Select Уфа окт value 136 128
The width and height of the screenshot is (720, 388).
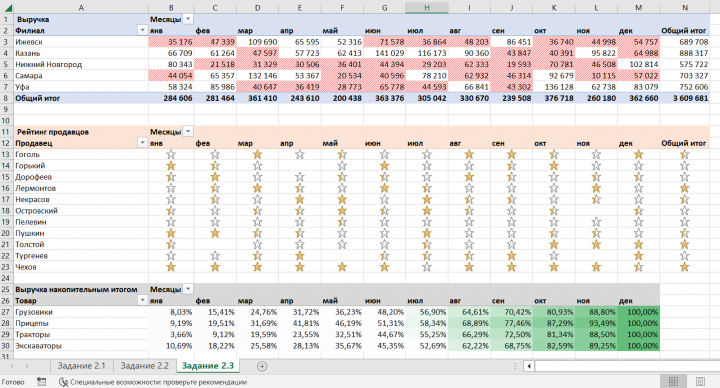point(554,87)
